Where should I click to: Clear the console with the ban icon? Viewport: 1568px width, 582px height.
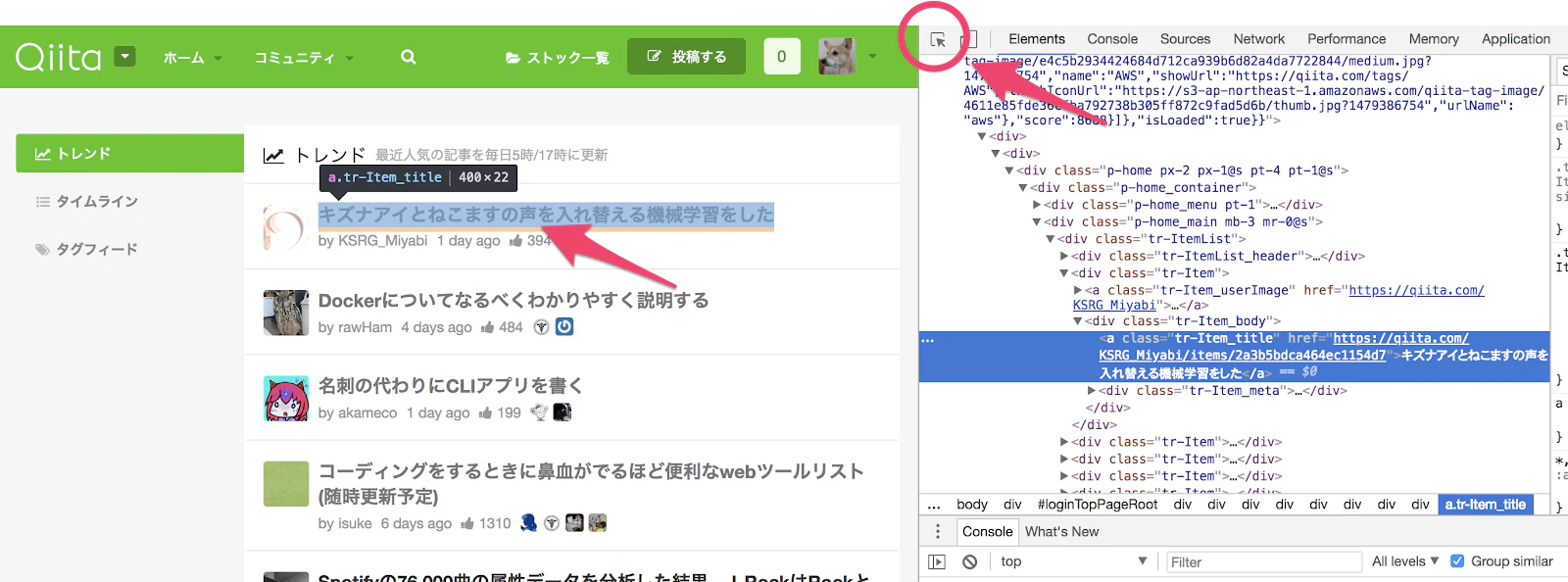point(969,561)
